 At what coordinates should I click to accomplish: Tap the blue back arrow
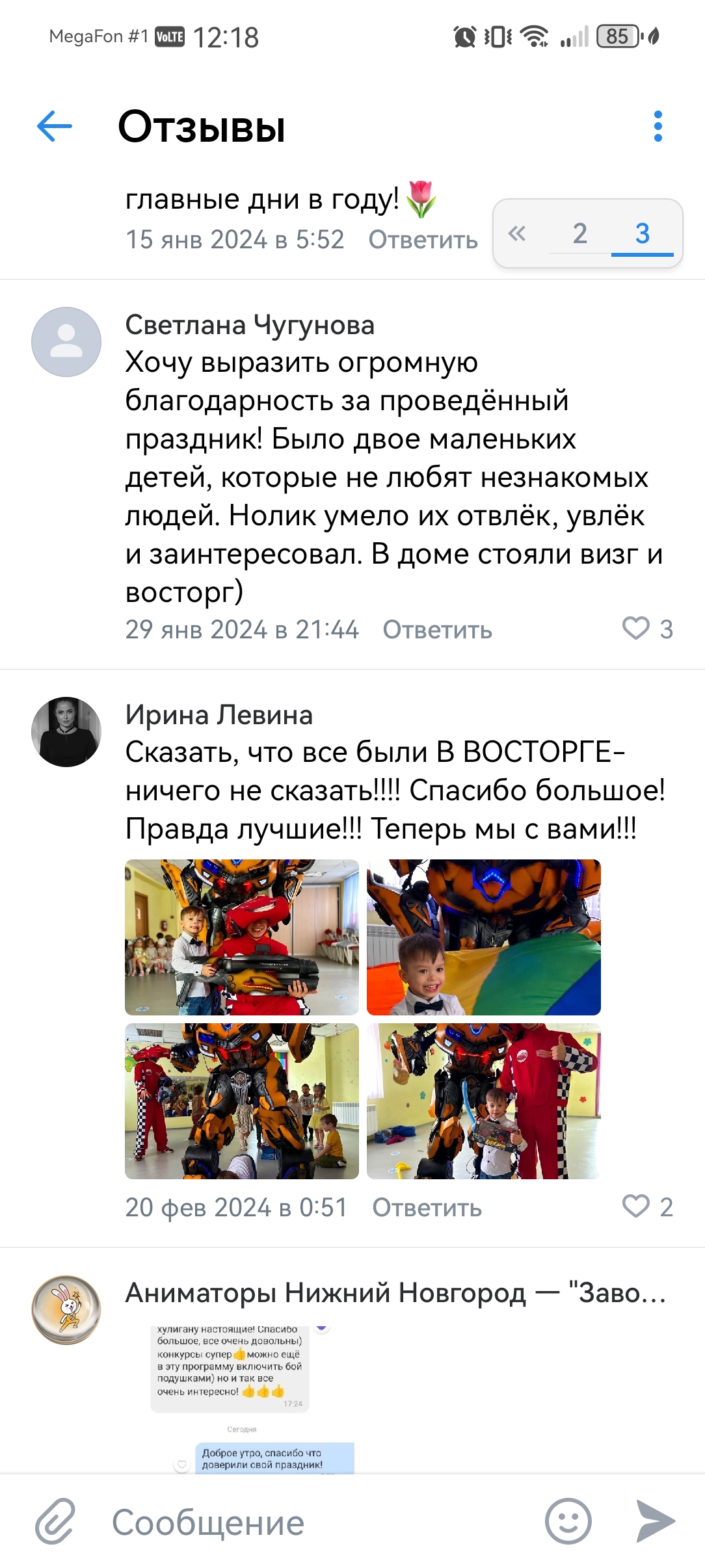click(55, 126)
